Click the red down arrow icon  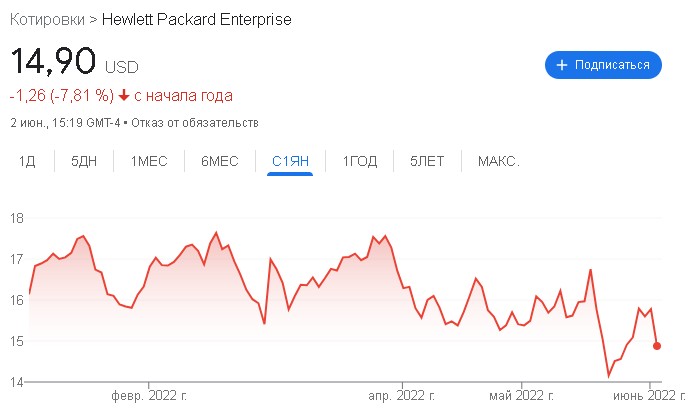click(124, 95)
